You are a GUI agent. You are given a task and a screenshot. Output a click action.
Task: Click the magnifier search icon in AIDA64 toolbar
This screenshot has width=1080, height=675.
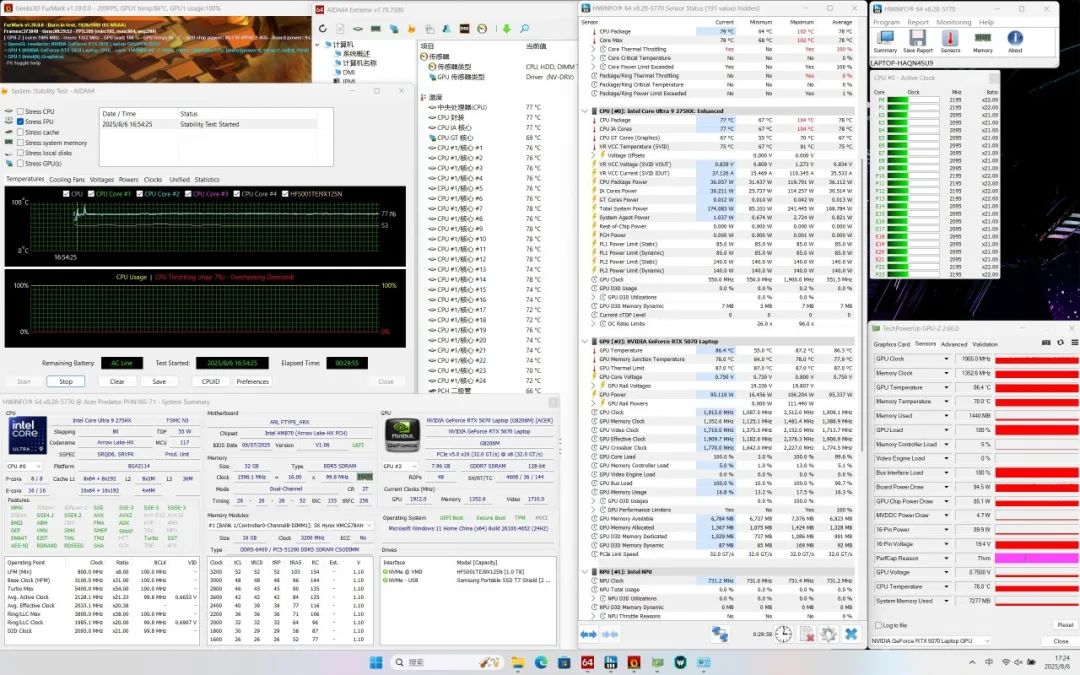click(524, 28)
